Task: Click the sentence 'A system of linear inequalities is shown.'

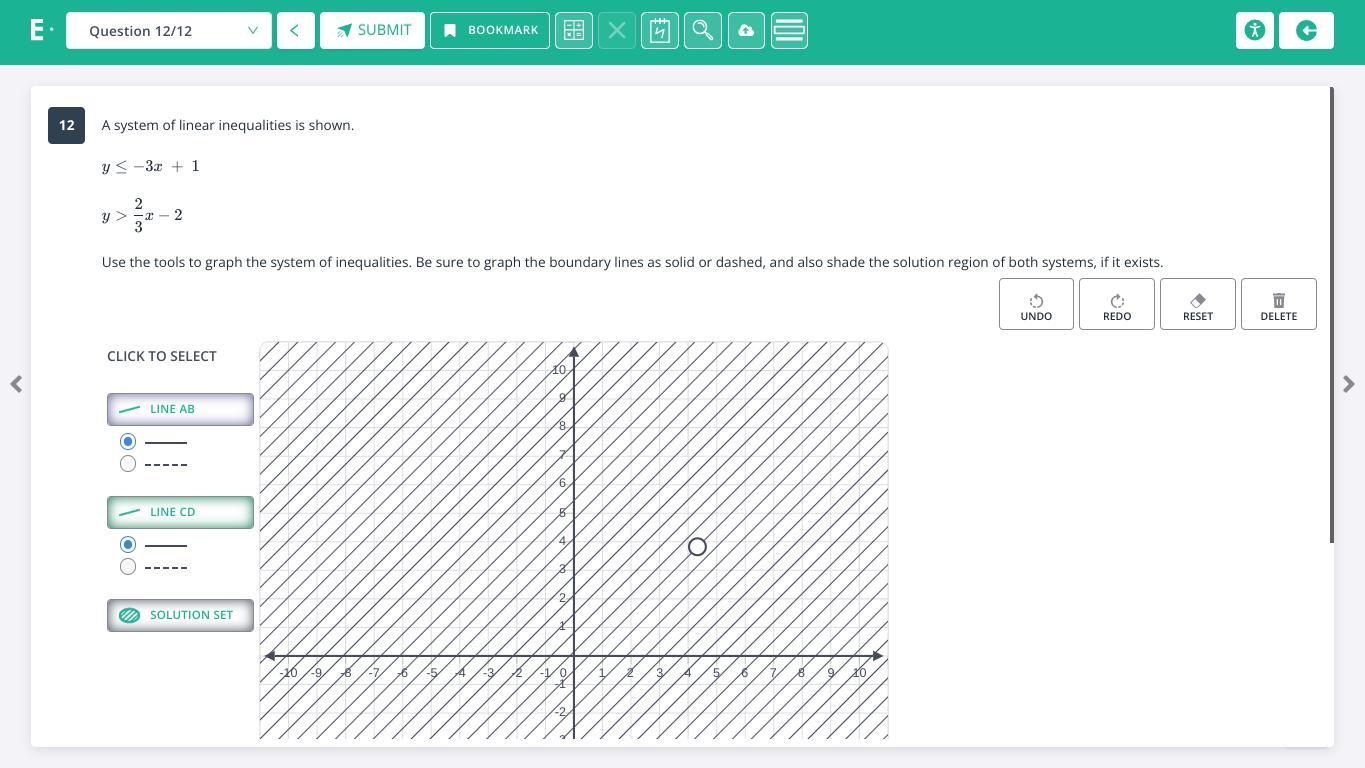Action: pos(228,125)
